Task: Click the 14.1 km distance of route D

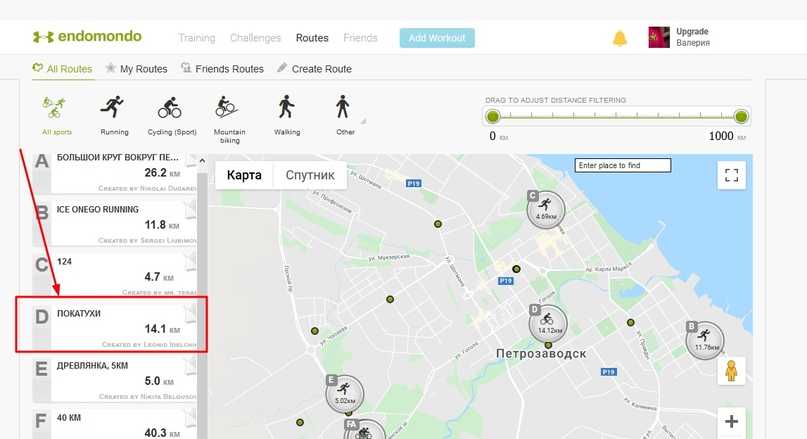Action: tap(162, 329)
